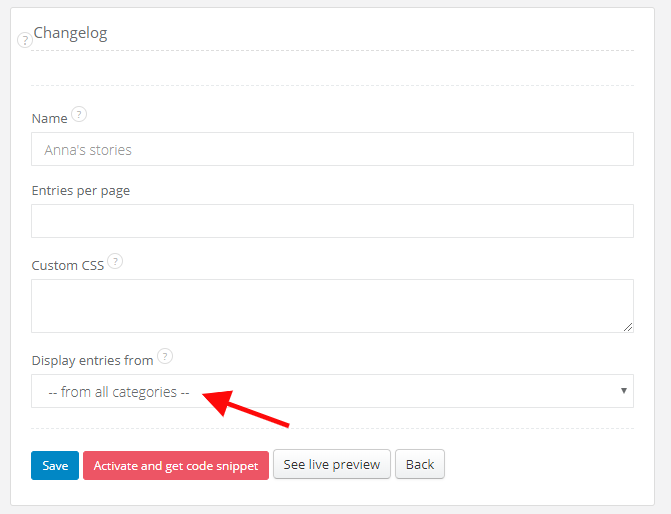The image size is (671, 514).
Task: Click the 'Entries per page' label
Action: coord(81,190)
